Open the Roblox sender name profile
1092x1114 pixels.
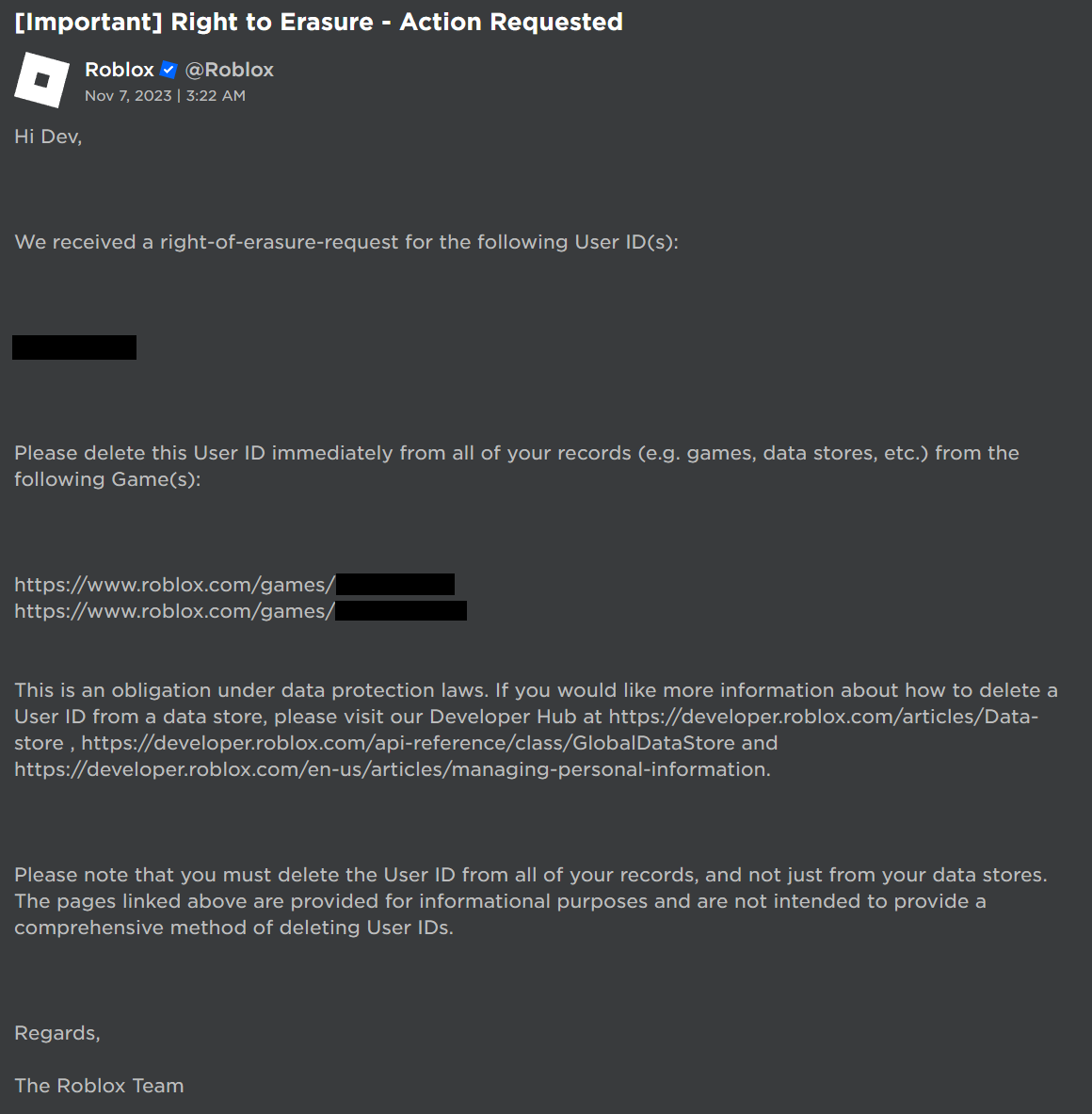click(119, 70)
